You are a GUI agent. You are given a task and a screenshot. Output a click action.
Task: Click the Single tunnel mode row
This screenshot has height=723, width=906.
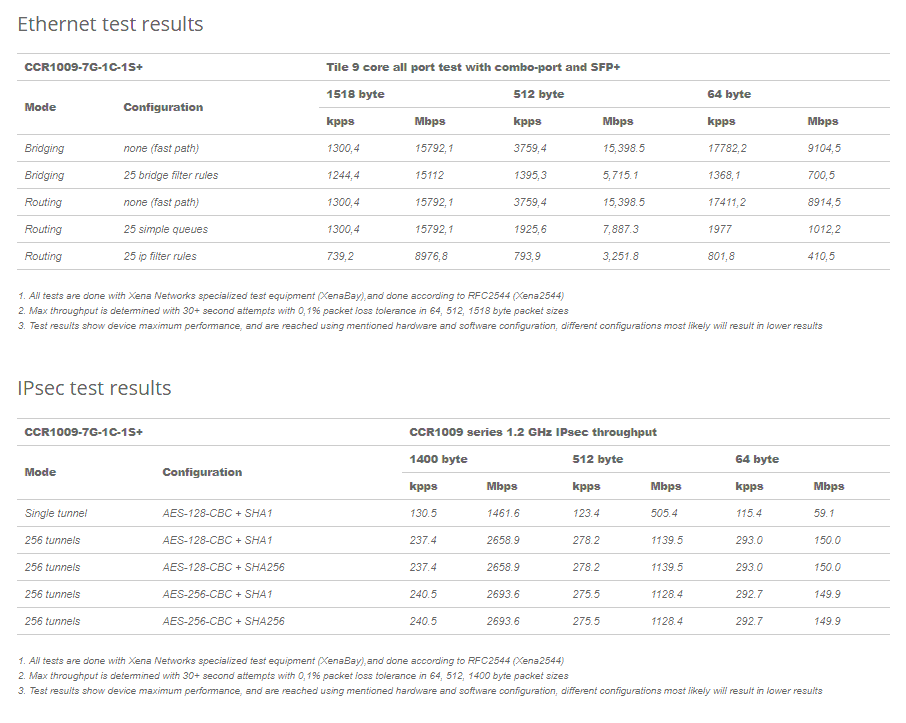coord(454,513)
